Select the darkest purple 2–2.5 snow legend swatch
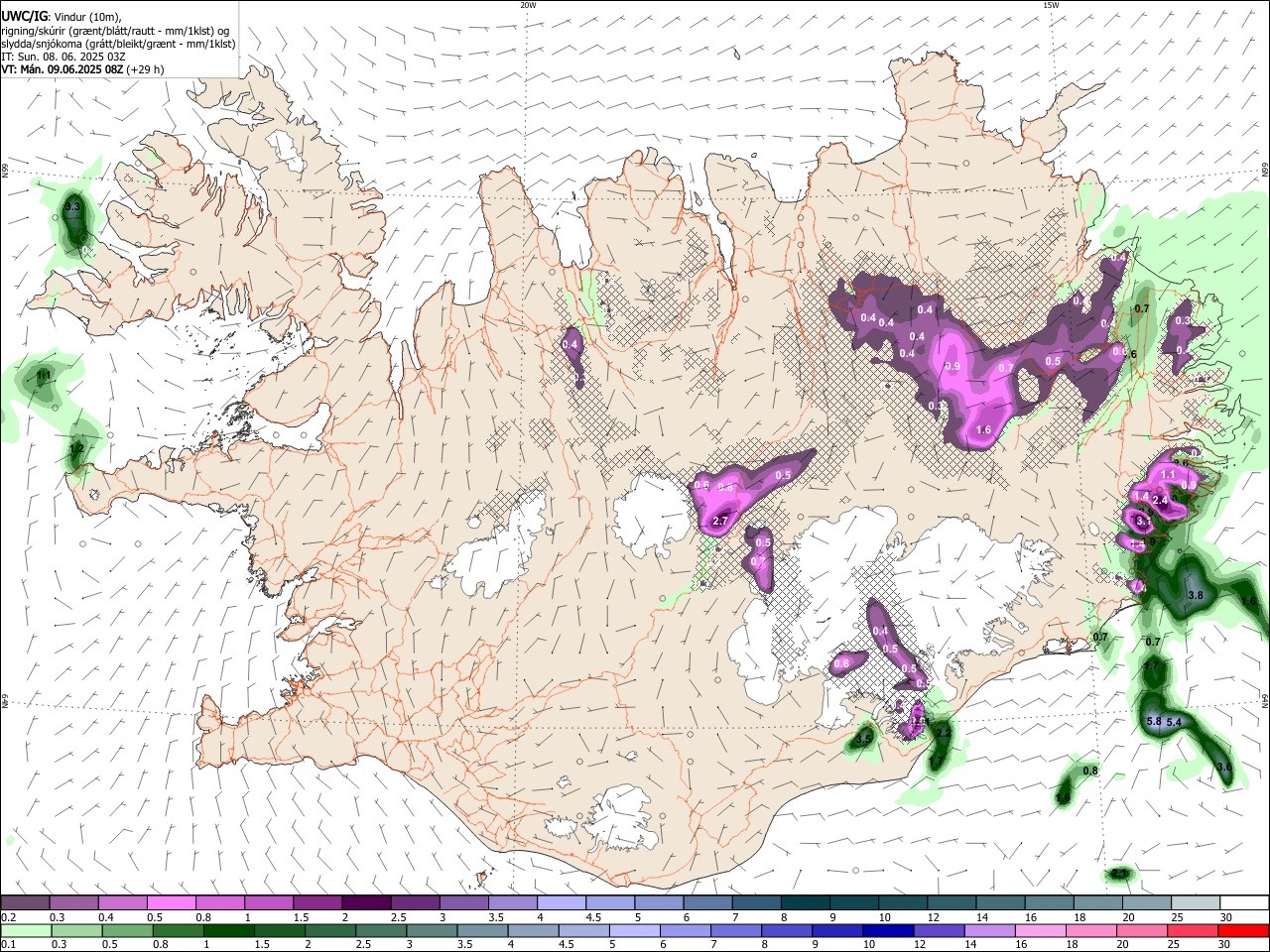The image size is (1270, 952). 365,903
